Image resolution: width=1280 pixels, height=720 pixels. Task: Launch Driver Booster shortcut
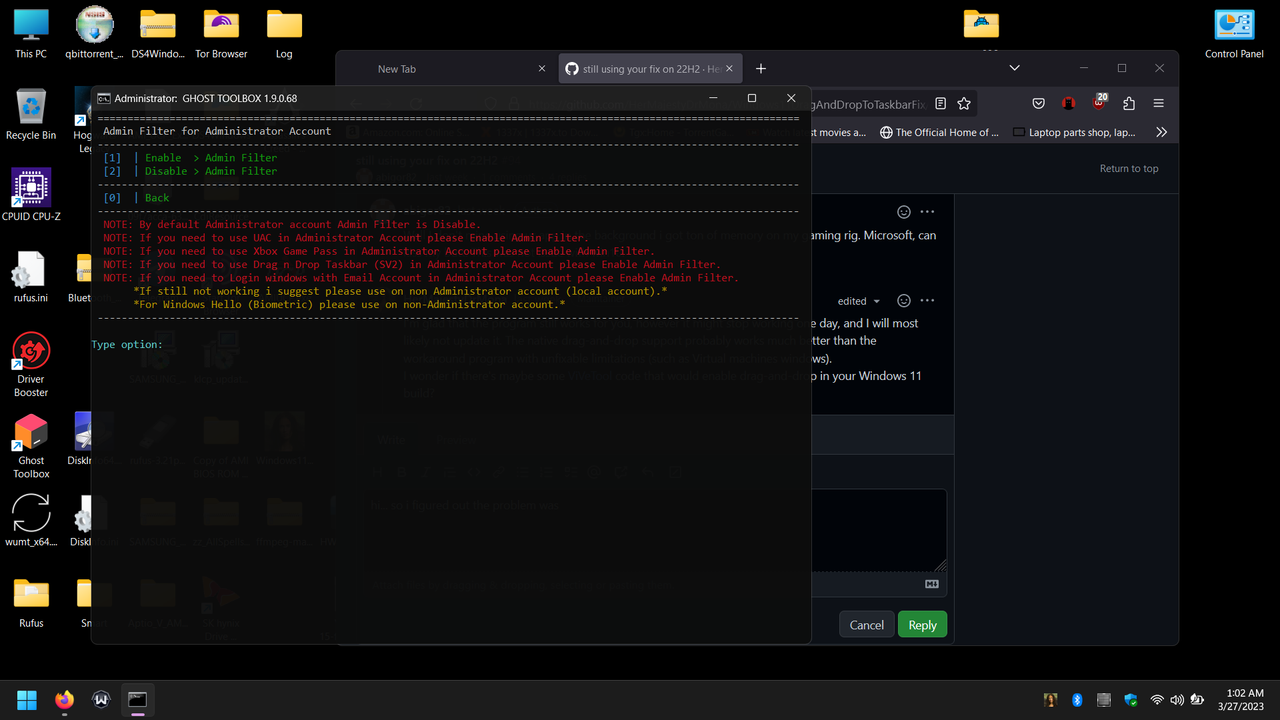coord(31,364)
